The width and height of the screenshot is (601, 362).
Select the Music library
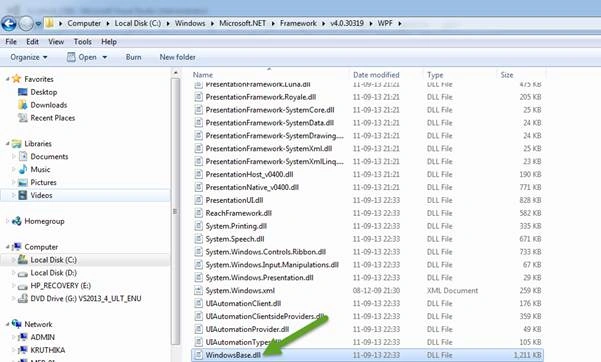click(40, 169)
